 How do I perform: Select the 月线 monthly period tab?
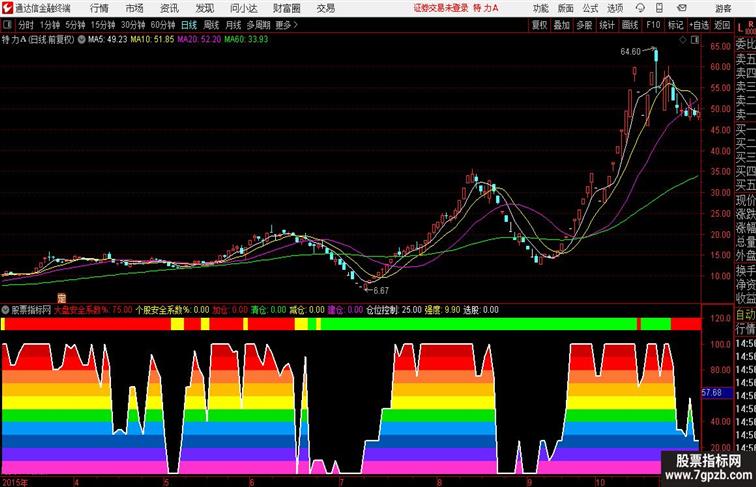tap(233, 25)
